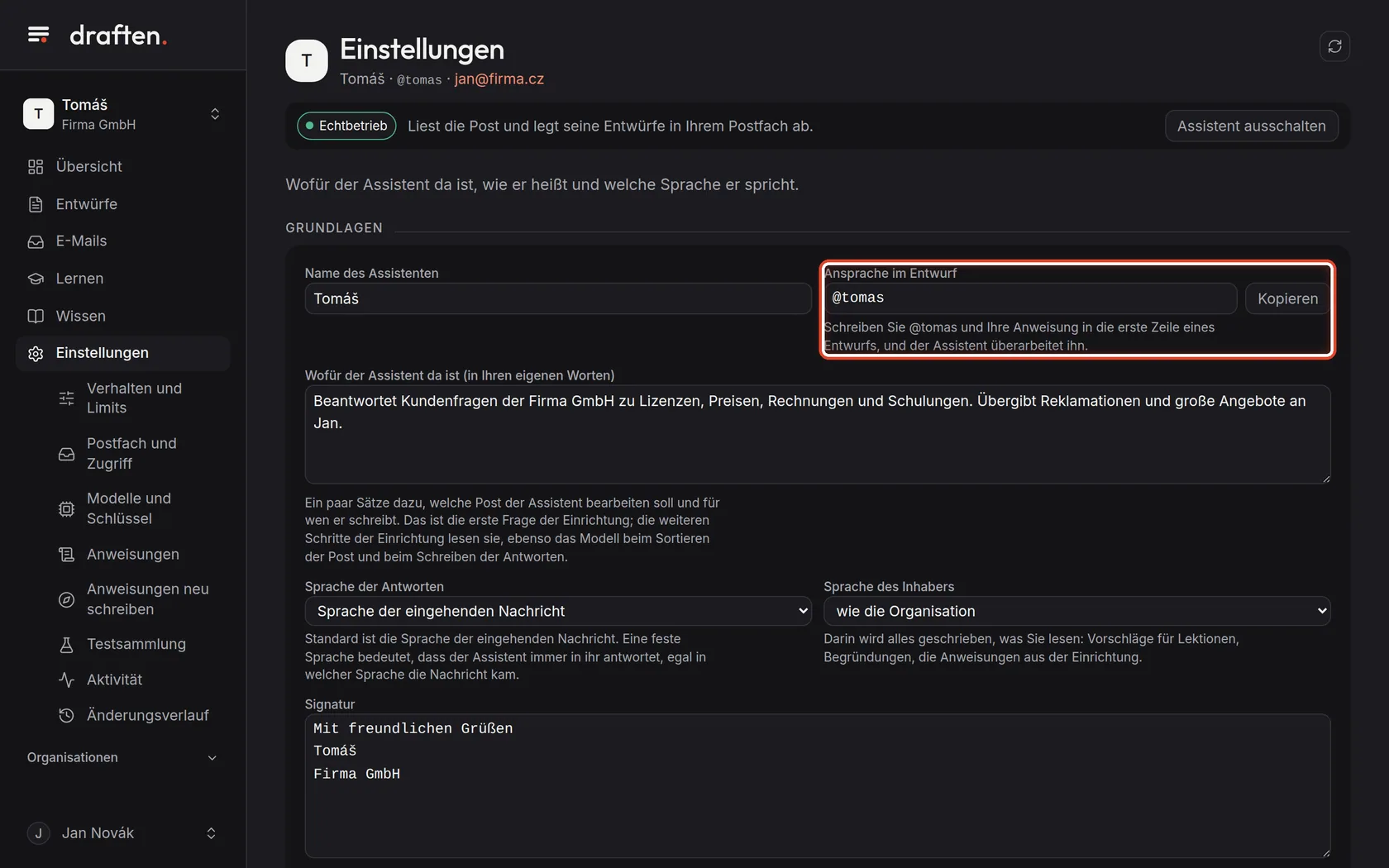Click the GRUNDLAGEN section heading
This screenshot has width=1389, height=868.
[x=334, y=227]
